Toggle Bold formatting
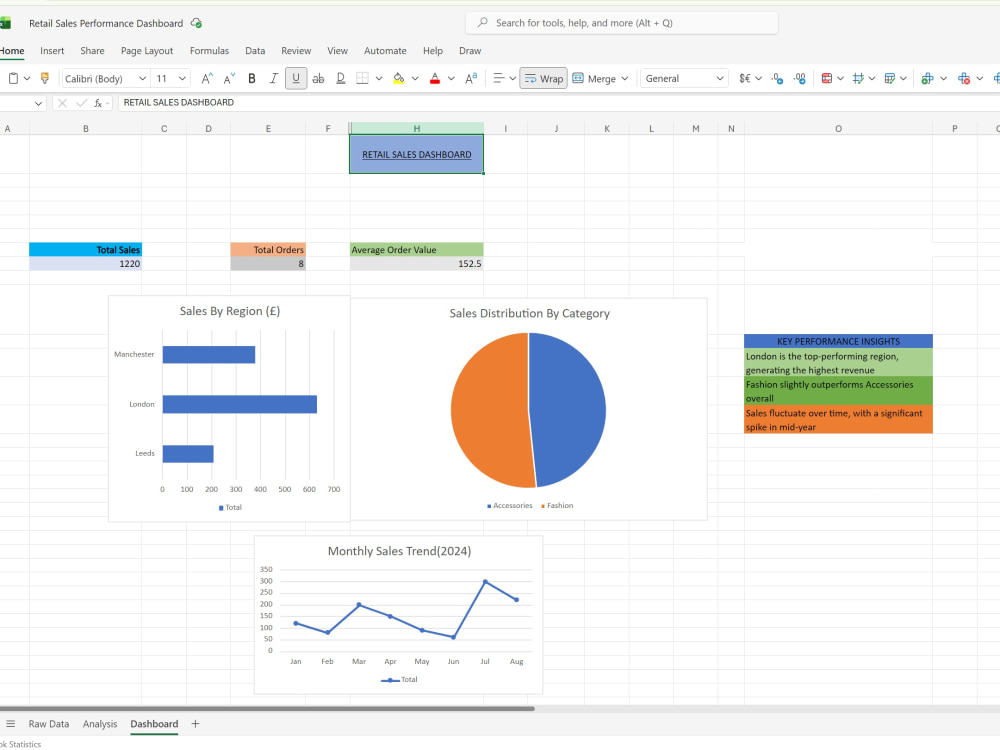The width and height of the screenshot is (1000, 750). pyautogui.click(x=252, y=78)
